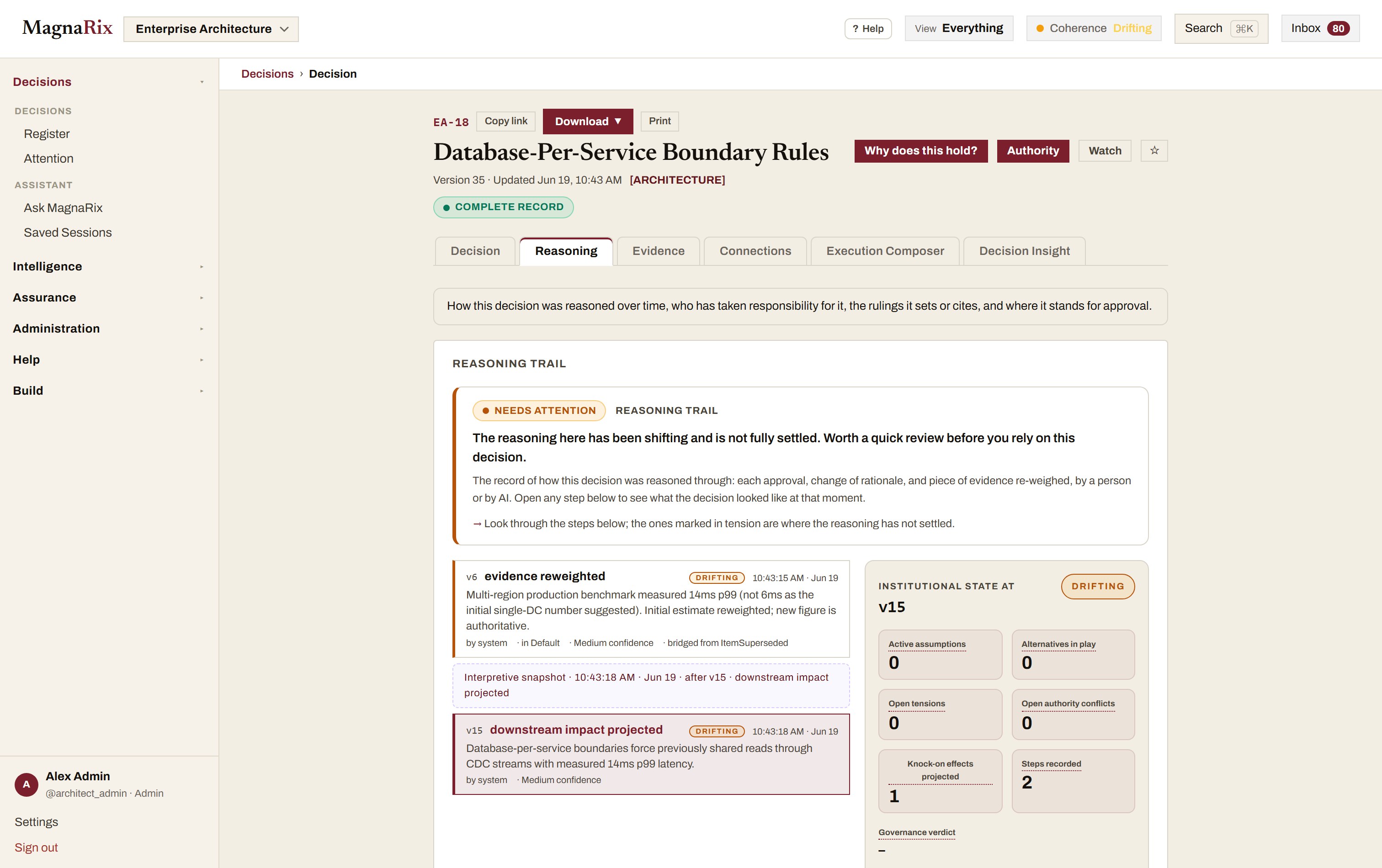Screen dimensions: 1382x868
Task: Switch to the Decision Insight tab
Action: point(1024,251)
